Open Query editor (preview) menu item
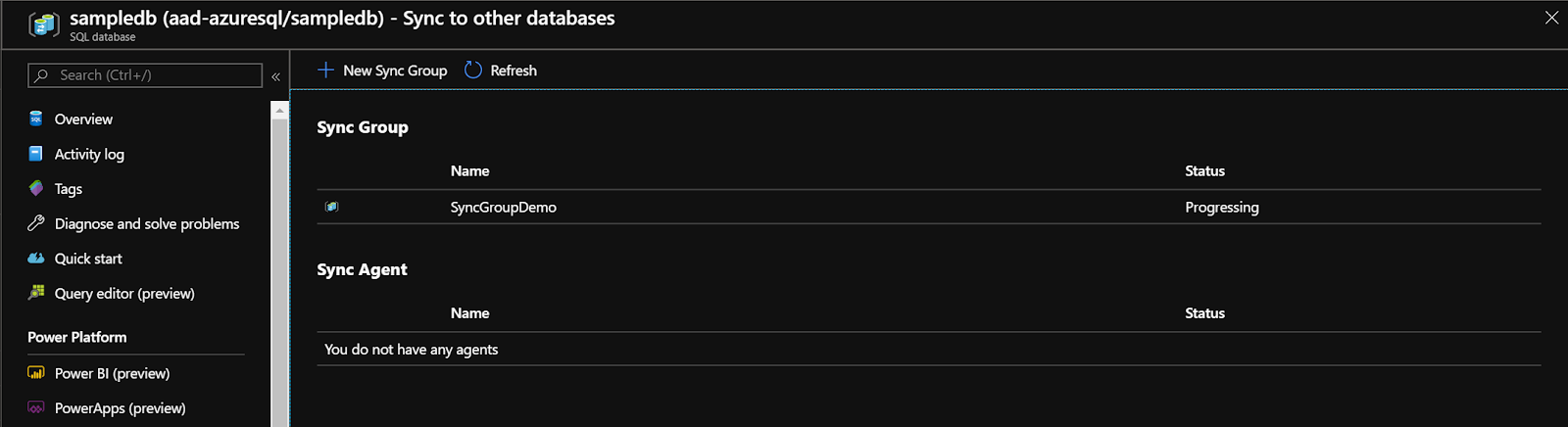 pyautogui.click(x=124, y=294)
